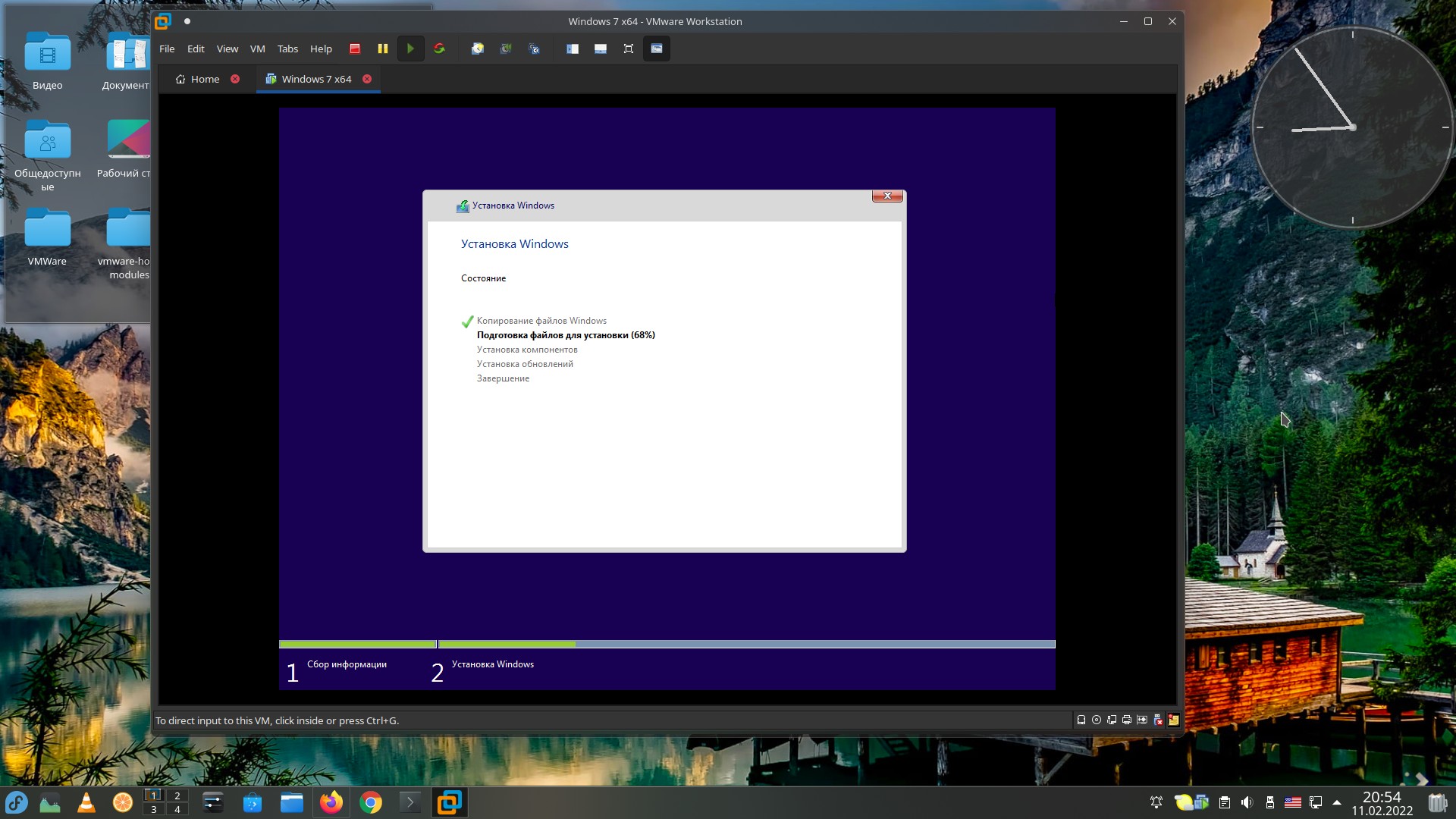Image resolution: width=1456 pixels, height=819 pixels.
Task: Close the Установка Windows dialog
Action: click(x=887, y=196)
